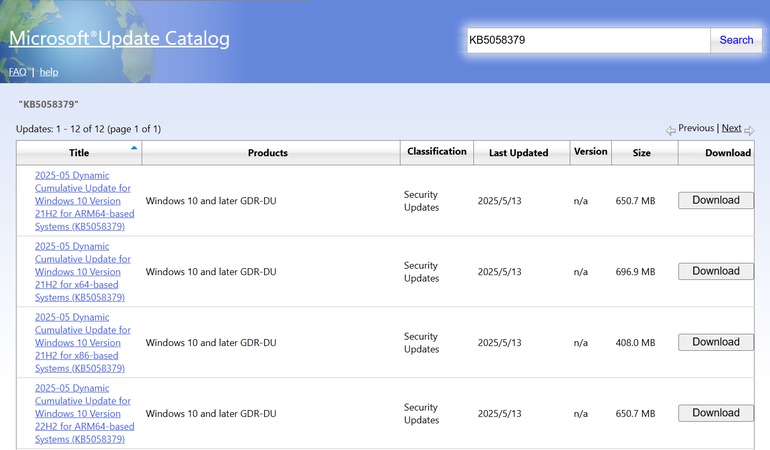Sort by Version column header
Viewport: 770px width, 450px height.
590,152
